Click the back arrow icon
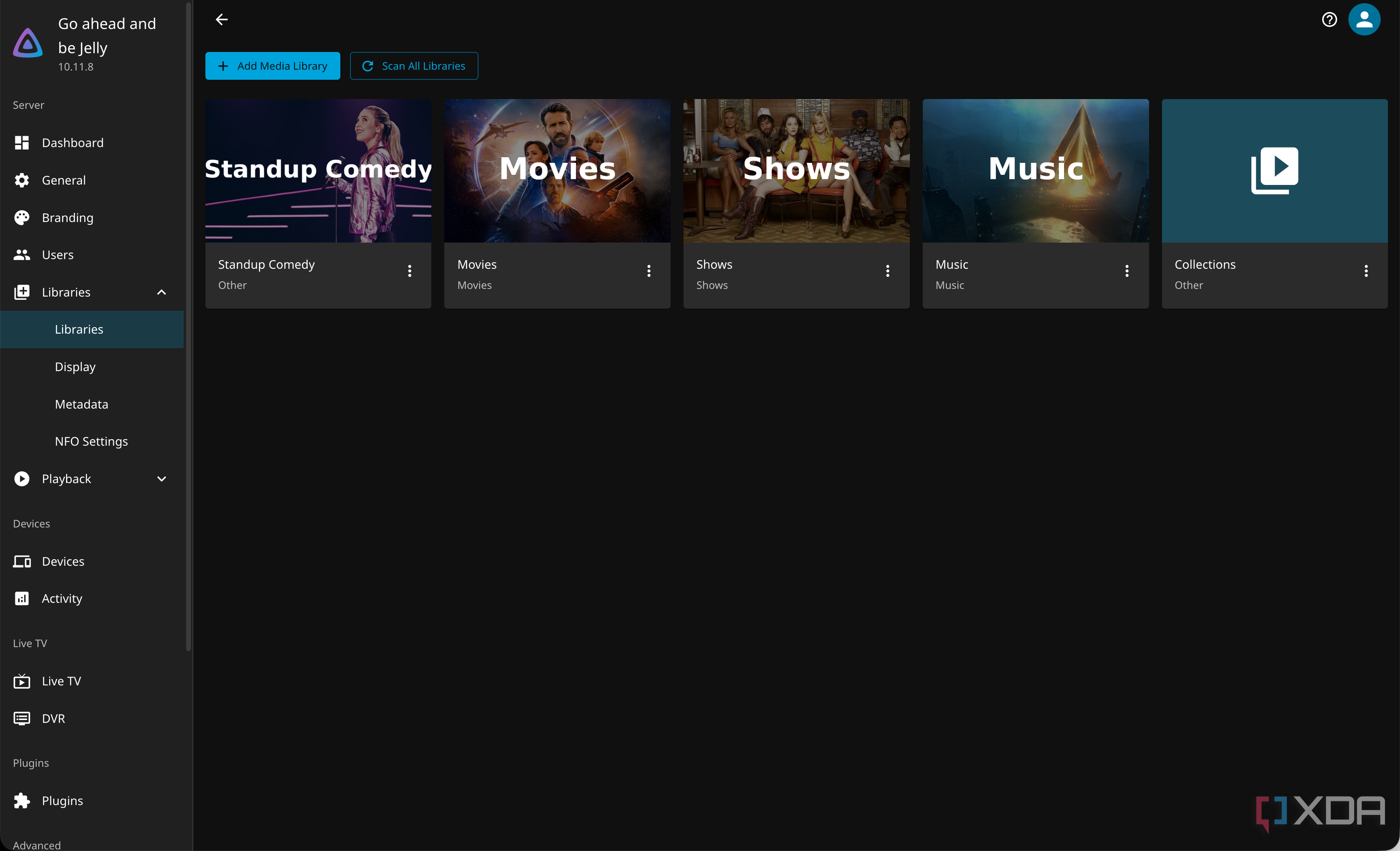 [222, 19]
